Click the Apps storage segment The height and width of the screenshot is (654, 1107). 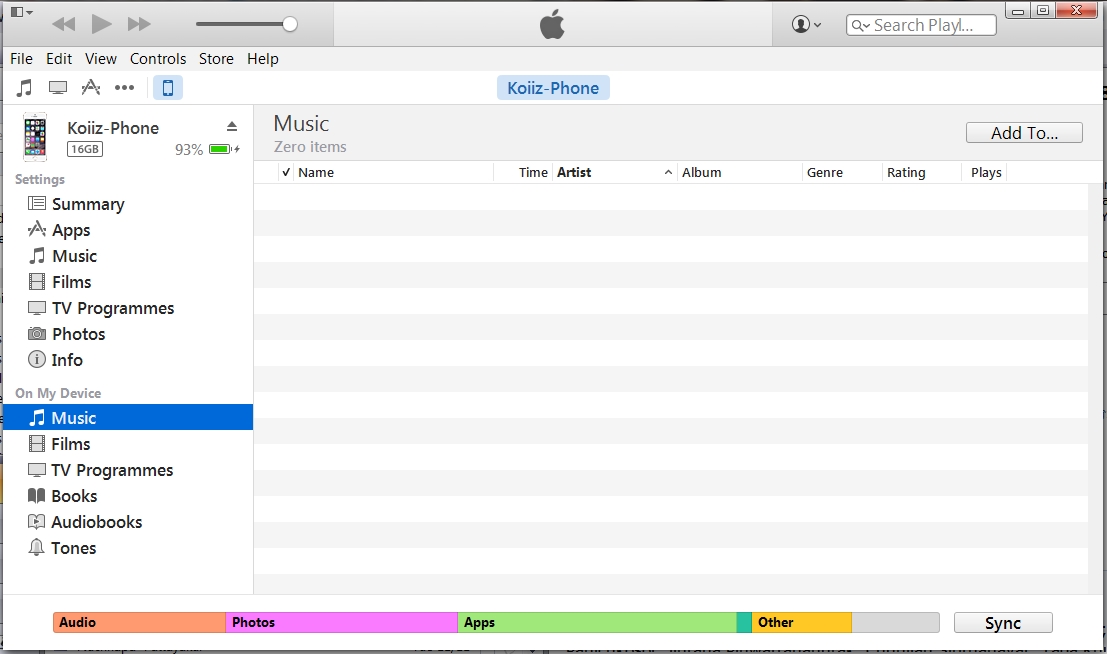pos(597,622)
